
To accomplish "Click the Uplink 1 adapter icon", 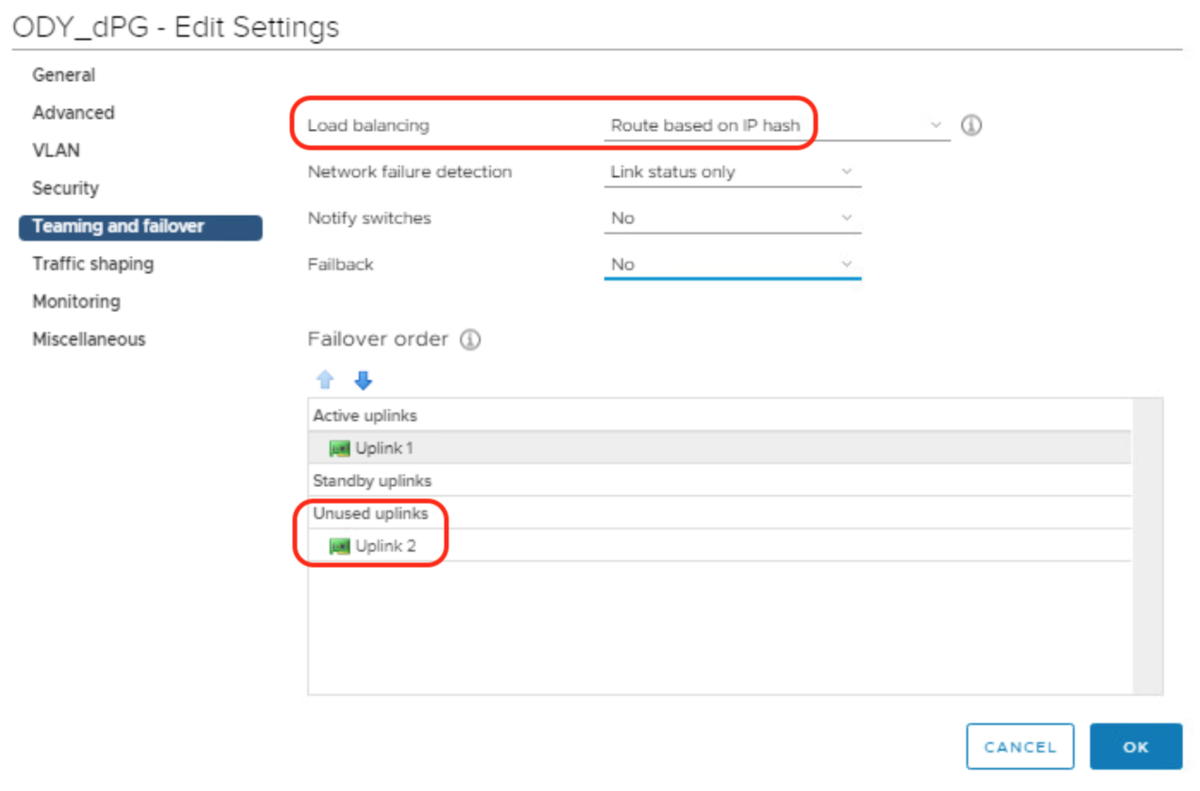I will [339, 449].
